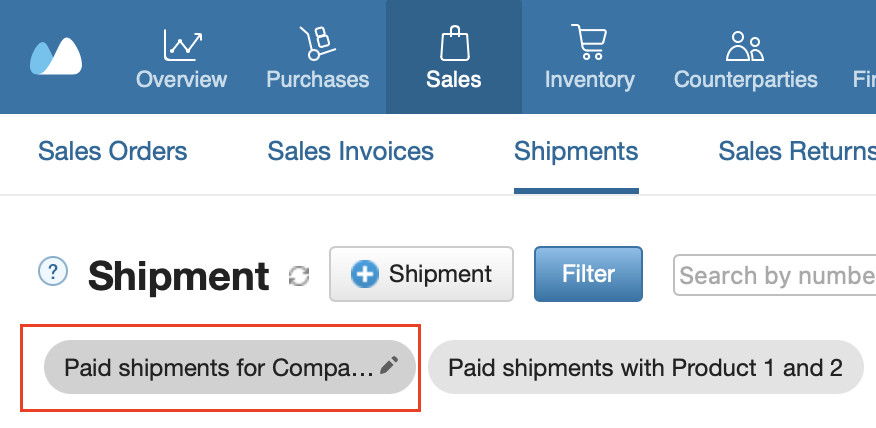Click the question mark help icon
The image size is (876, 428).
pos(53,272)
